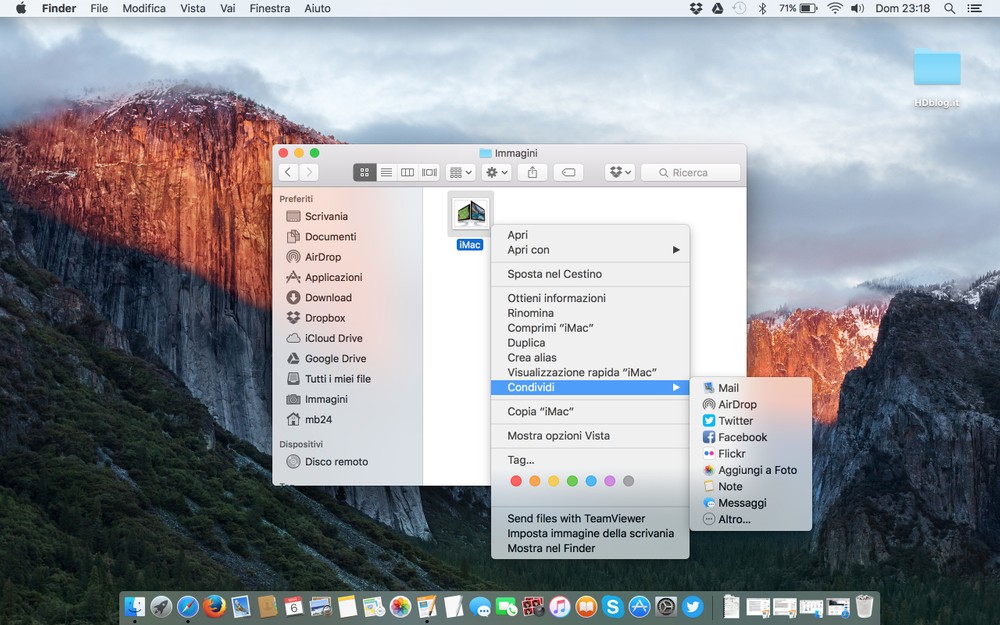
Task: Click the Share toolbar icon
Action: click(532, 172)
